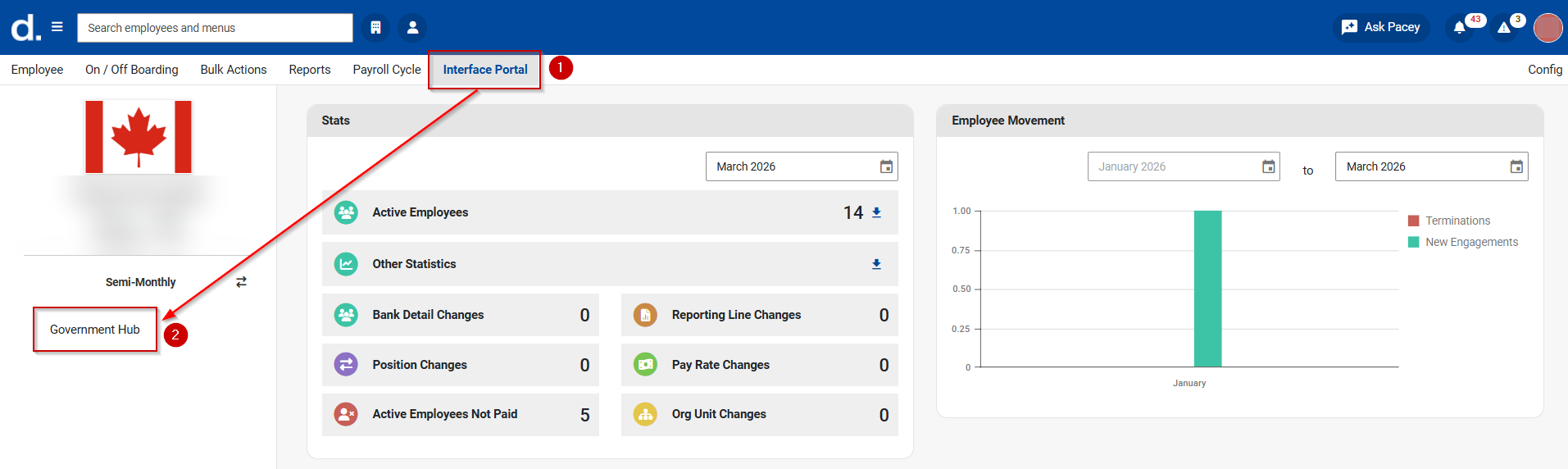Image resolution: width=1568 pixels, height=469 pixels.
Task: Download Active Employees report
Action: click(x=876, y=212)
